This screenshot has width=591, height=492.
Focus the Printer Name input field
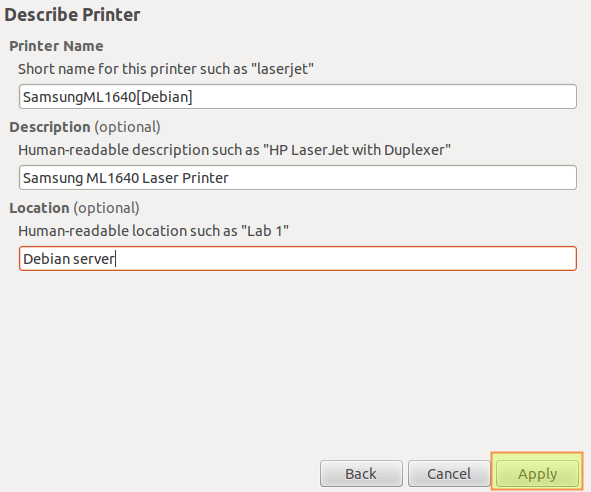coord(298,97)
